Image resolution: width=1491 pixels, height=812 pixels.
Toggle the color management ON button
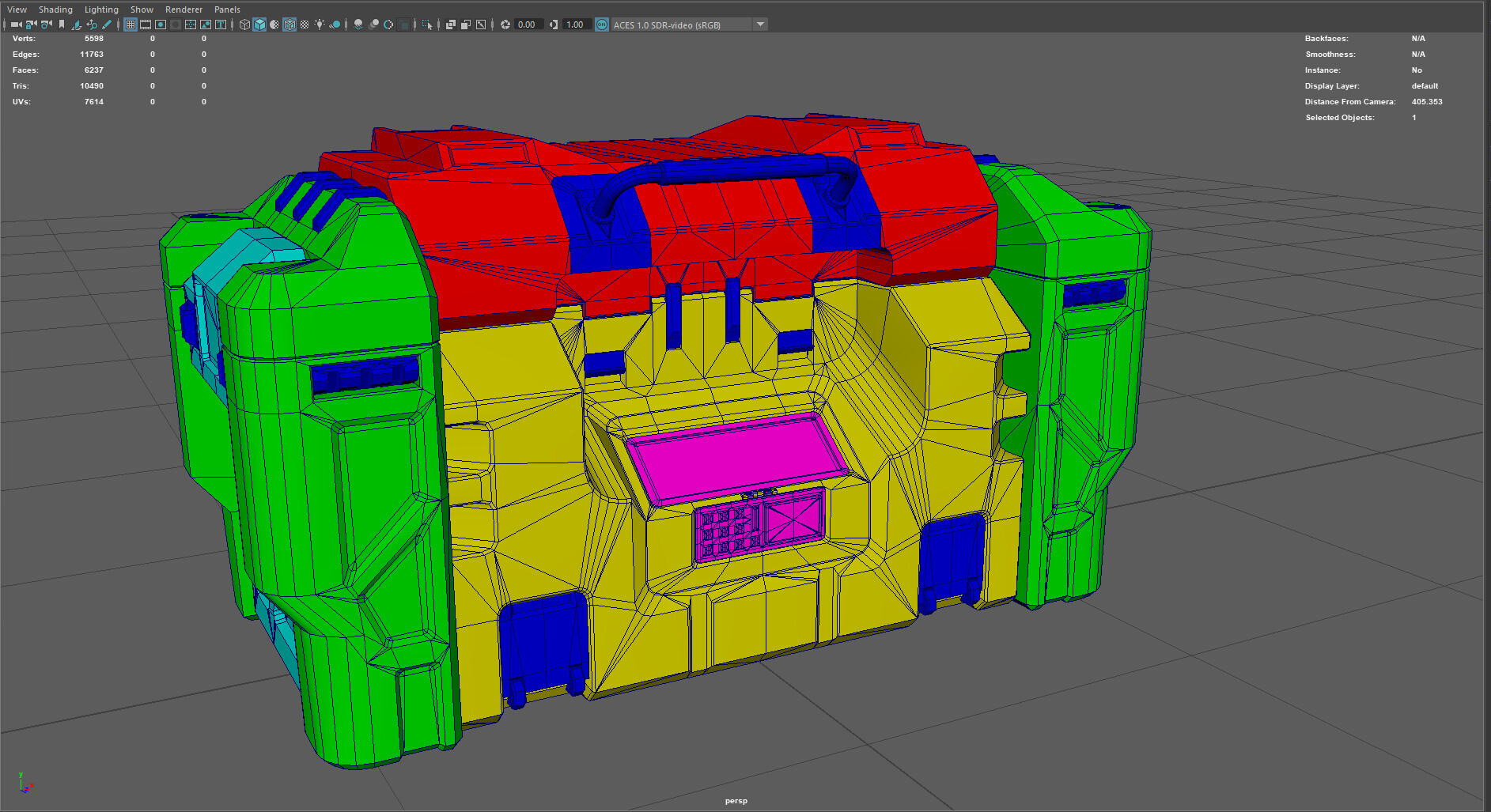tap(602, 25)
